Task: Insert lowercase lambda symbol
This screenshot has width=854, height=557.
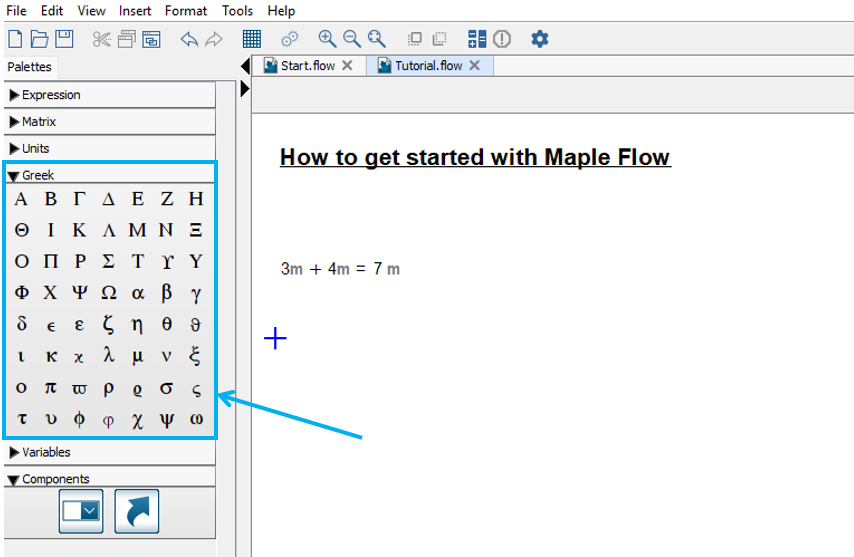Action: click(108, 356)
